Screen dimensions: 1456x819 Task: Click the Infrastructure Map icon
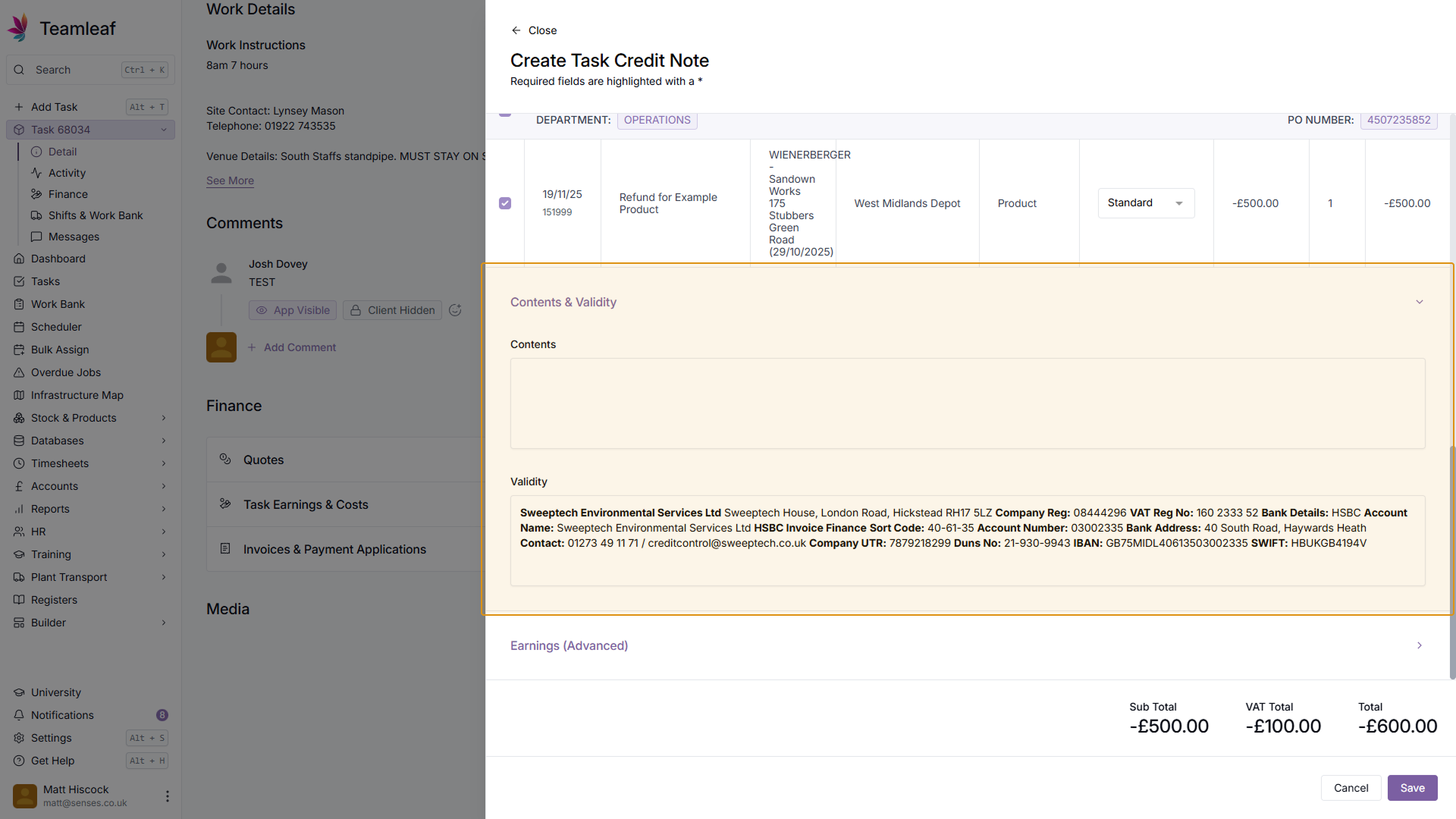19,395
